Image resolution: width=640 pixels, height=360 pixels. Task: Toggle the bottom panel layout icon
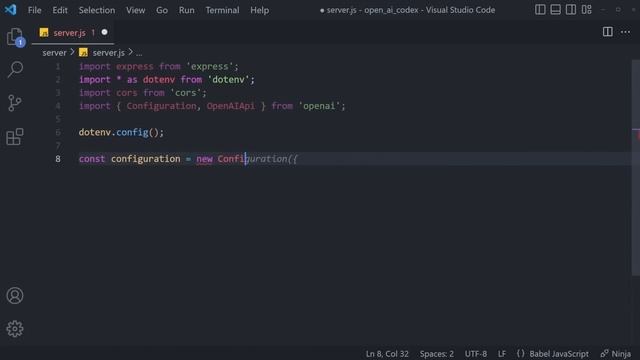click(x=556, y=9)
